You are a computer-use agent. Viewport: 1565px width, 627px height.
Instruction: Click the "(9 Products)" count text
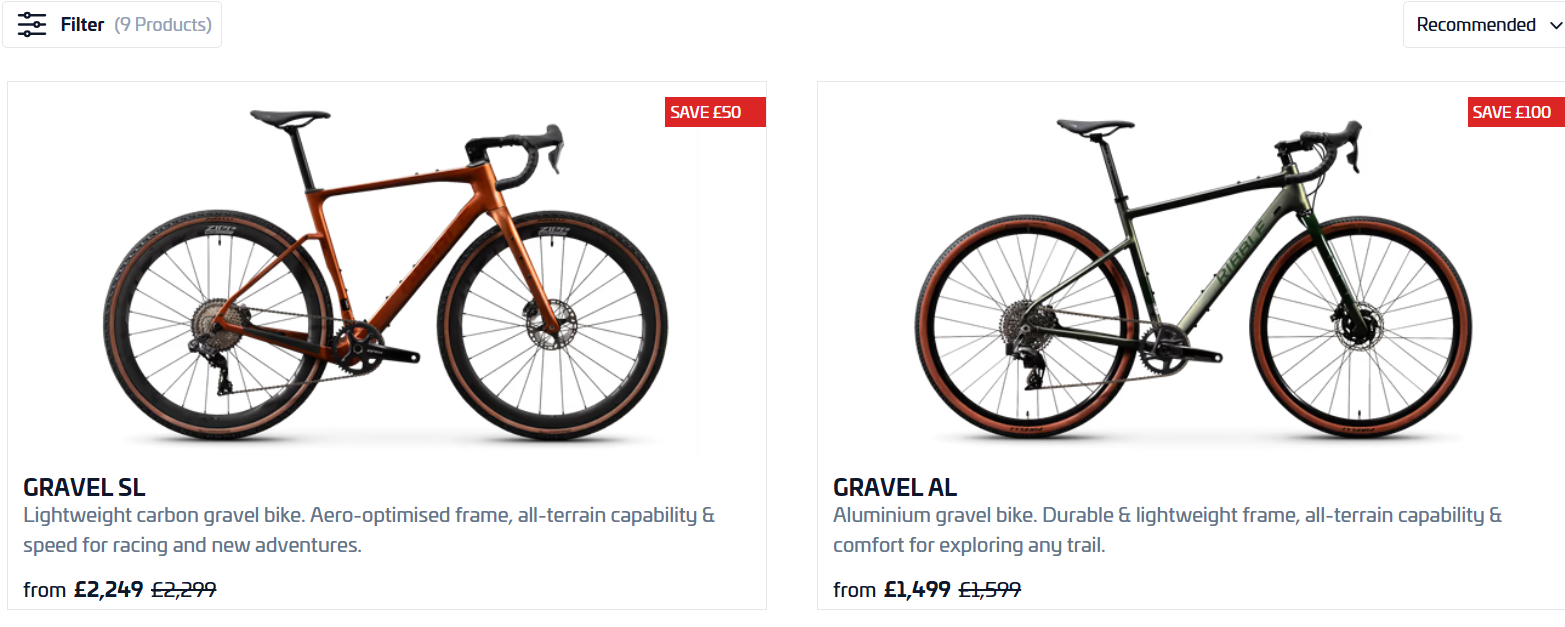tap(163, 25)
